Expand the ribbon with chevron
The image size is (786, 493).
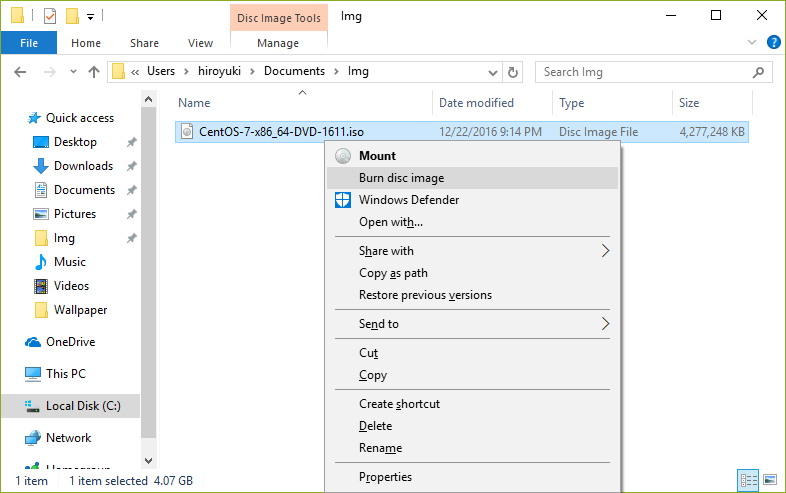pos(752,42)
